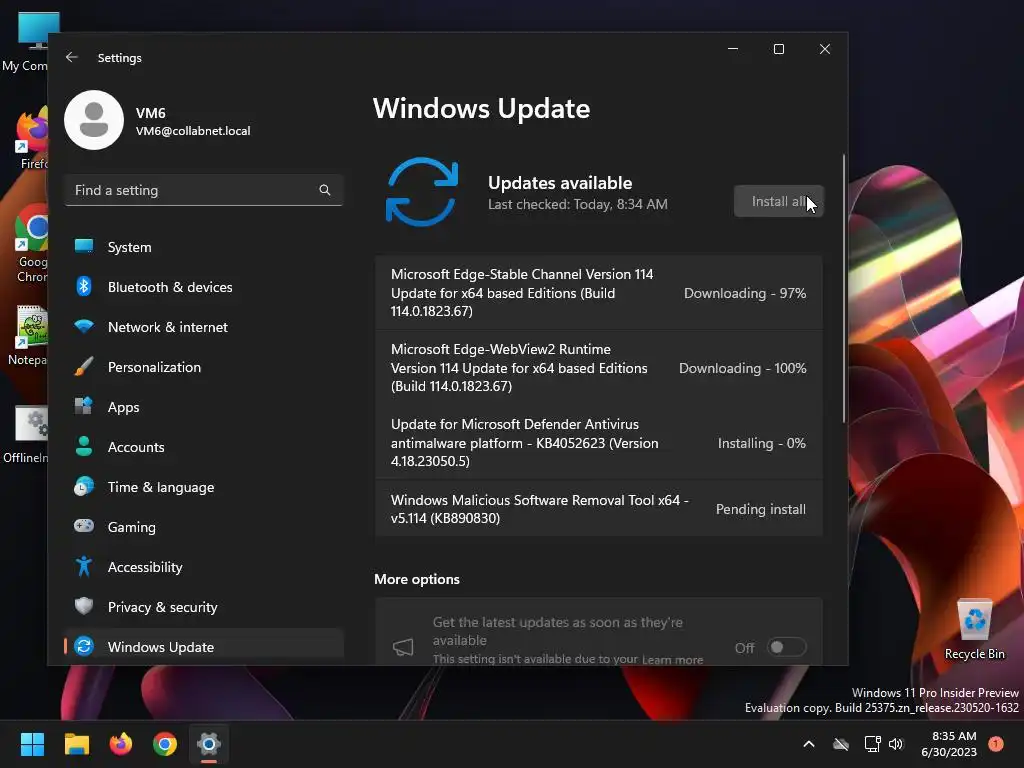Click the megaphone icon under More options
The image size is (1024, 768).
point(403,647)
